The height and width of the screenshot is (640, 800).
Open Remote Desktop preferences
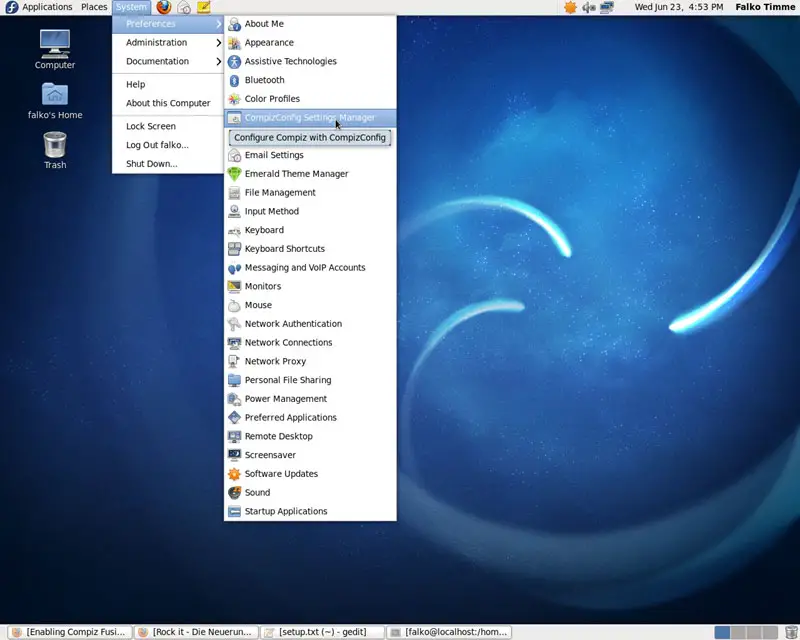pyautogui.click(x=310, y=436)
